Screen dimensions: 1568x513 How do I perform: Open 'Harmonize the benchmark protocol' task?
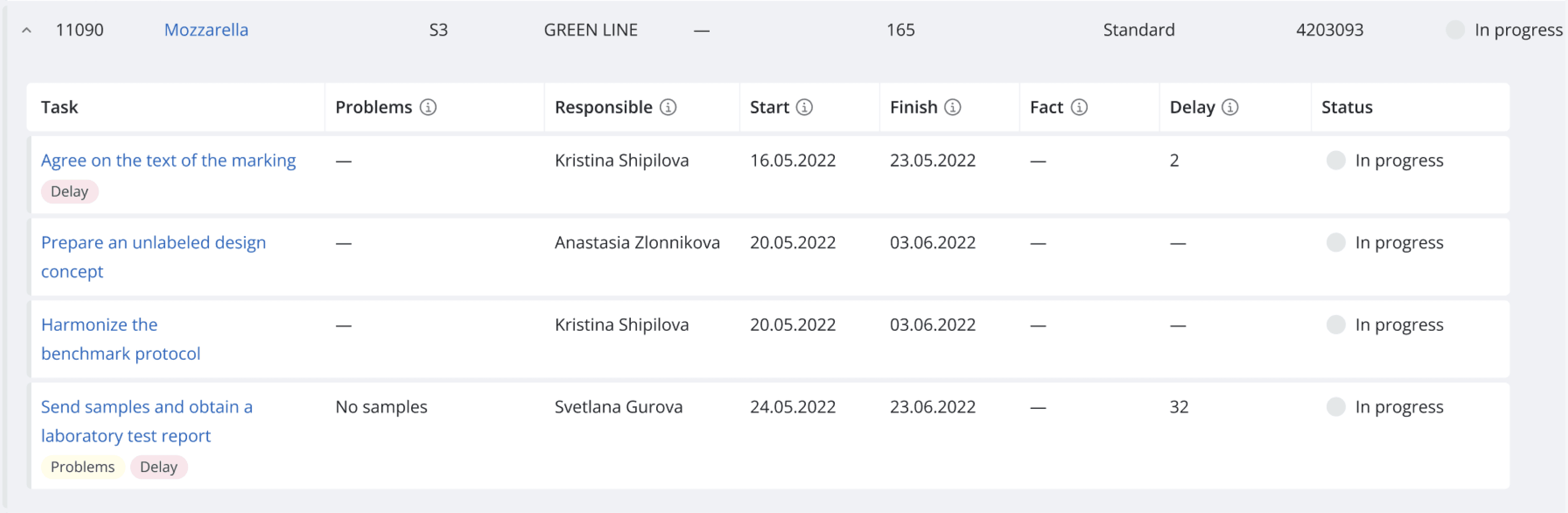121,339
